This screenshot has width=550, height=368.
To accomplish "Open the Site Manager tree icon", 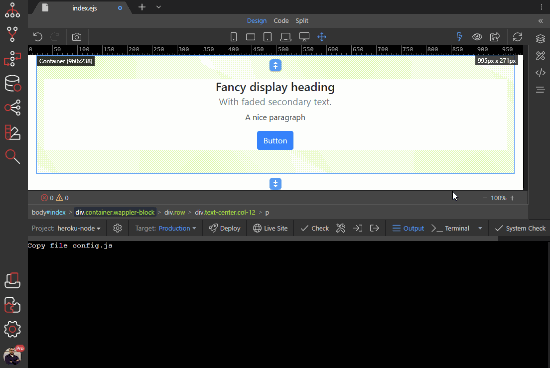I will tap(12, 10).
